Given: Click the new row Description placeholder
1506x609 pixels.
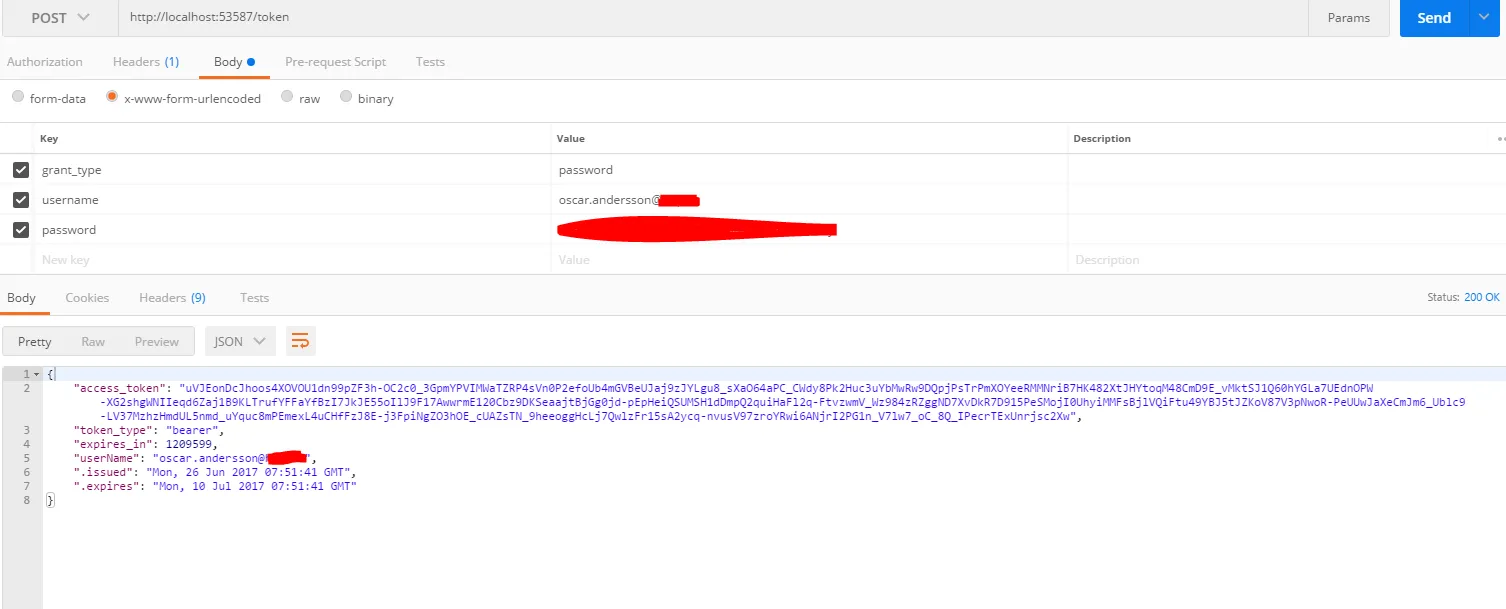Looking at the screenshot, I should pos(1286,260).
